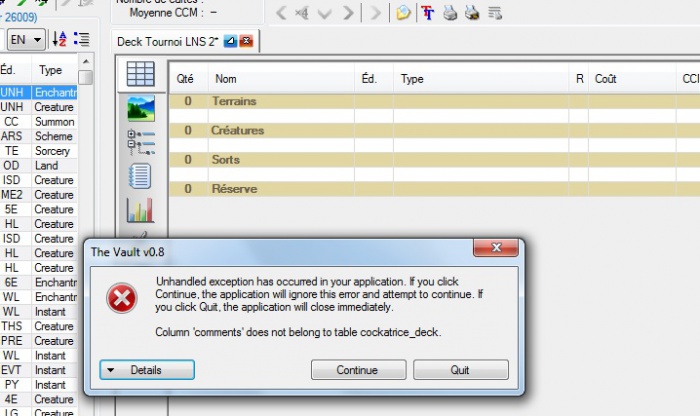This screenshot has height=416, width=700.
Task: Open the bar chart statistics icon
Action: tap(140, 210)
